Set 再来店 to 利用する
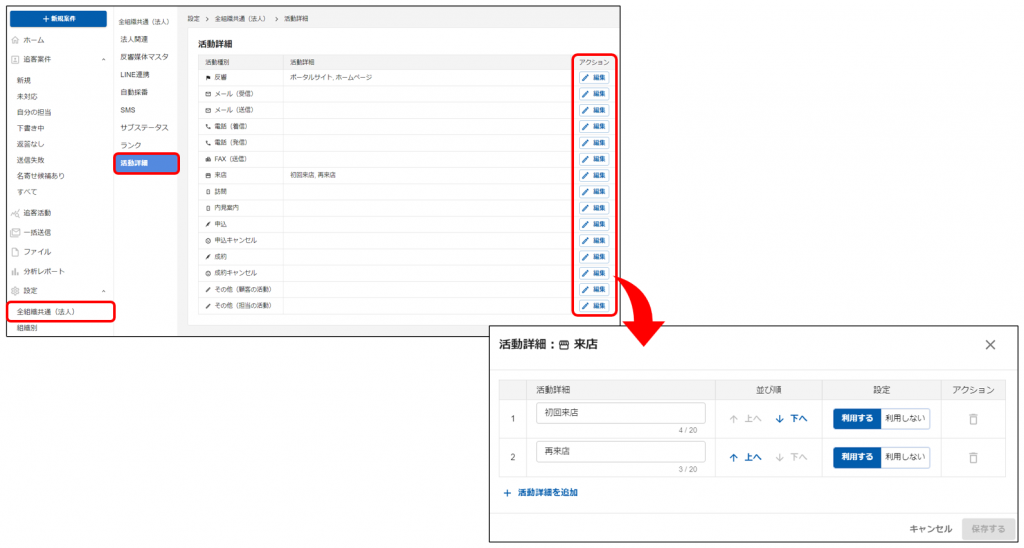This screenshot has height=548, width=1024. [857, 457]
